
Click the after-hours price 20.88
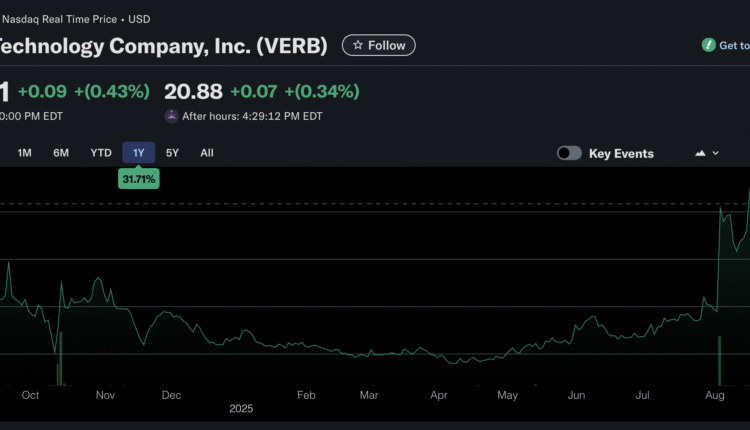[193, 91]
